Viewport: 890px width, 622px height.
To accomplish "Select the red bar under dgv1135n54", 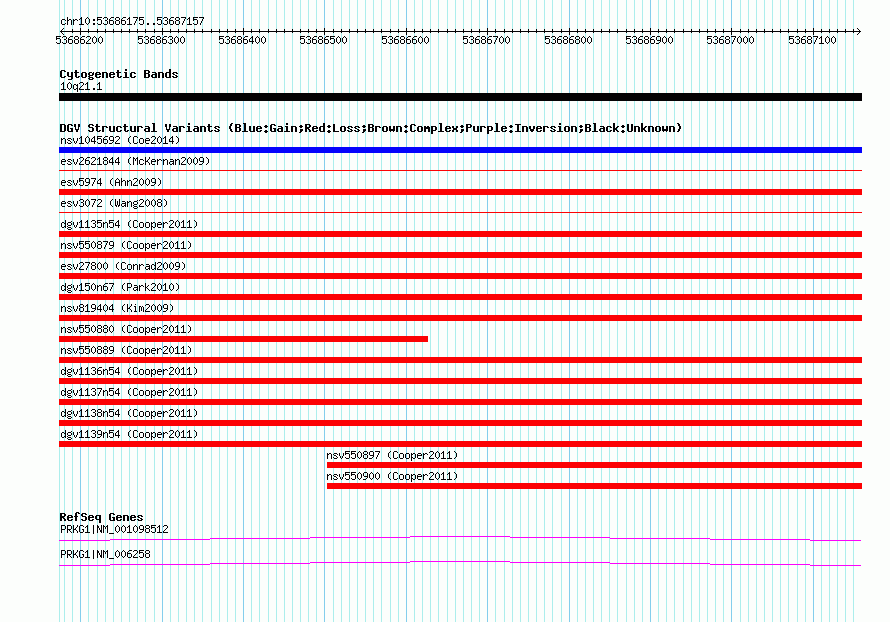I will click(x=460, y=234).
